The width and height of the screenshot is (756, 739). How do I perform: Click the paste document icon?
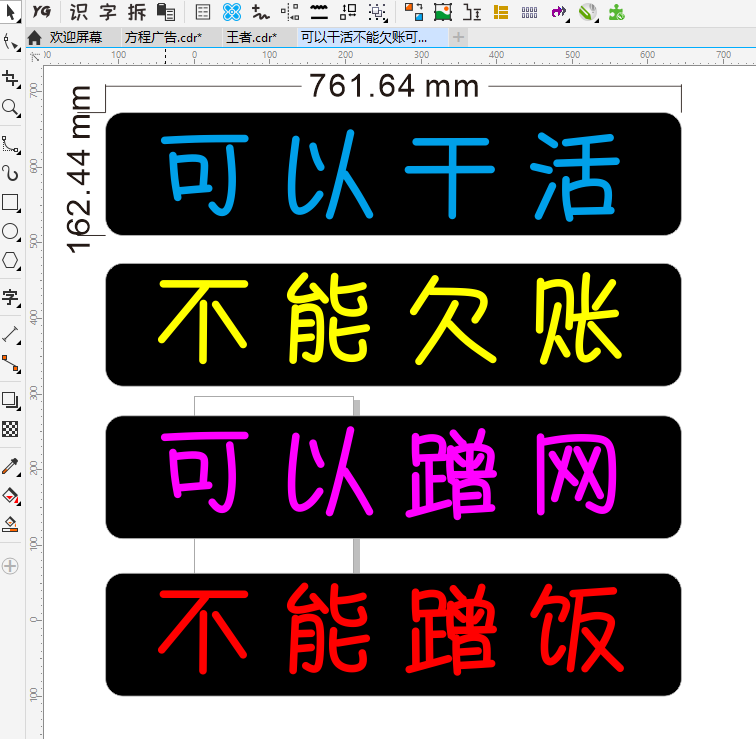click(166, 12)
